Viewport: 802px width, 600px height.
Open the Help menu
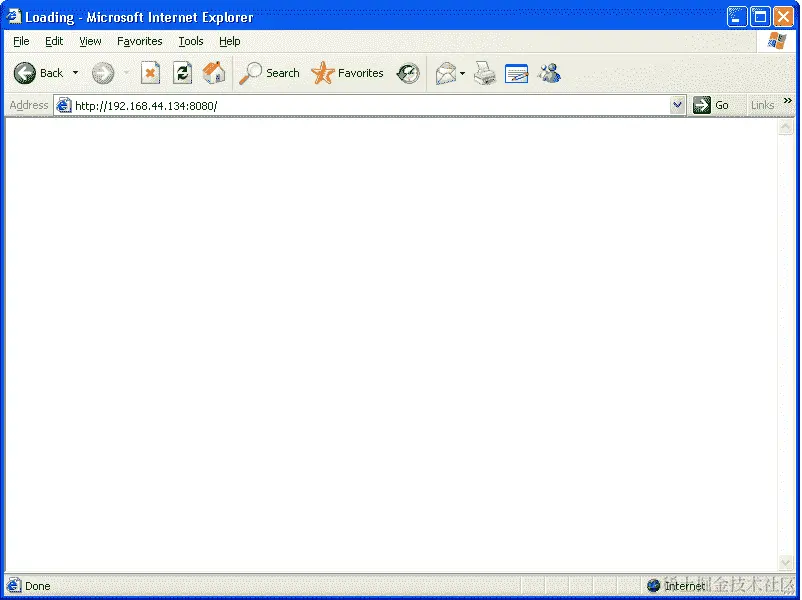pyautogui.click(x=230, y=41)
